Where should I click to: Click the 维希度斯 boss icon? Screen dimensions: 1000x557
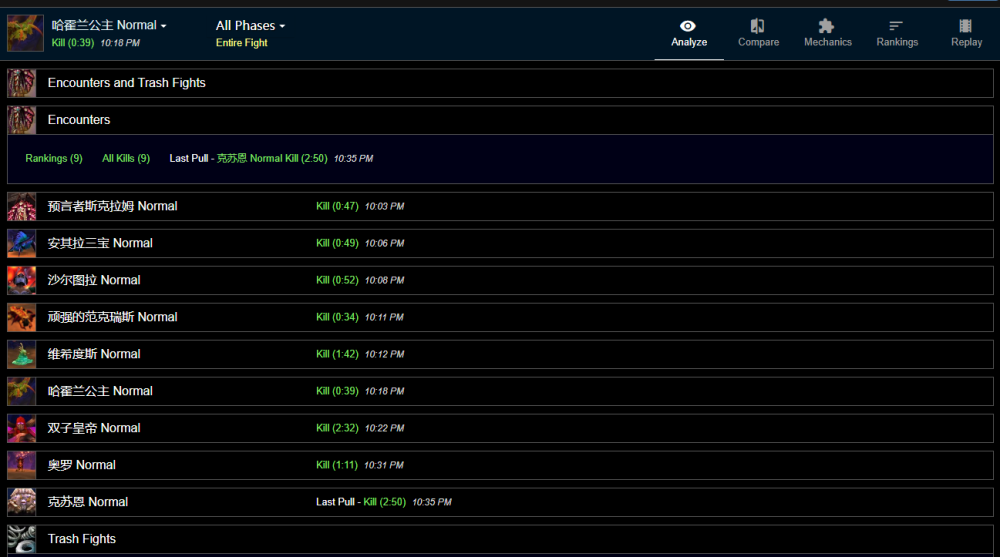22,355
